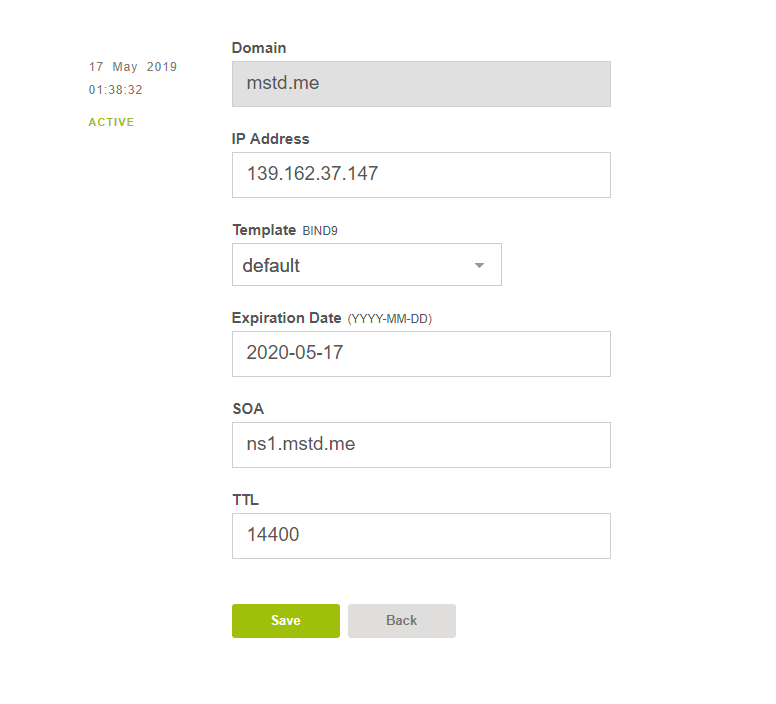
Task: Select the SOA field with ns1.mstd.me
Action: pyautogui.click(x=421, y=445)
